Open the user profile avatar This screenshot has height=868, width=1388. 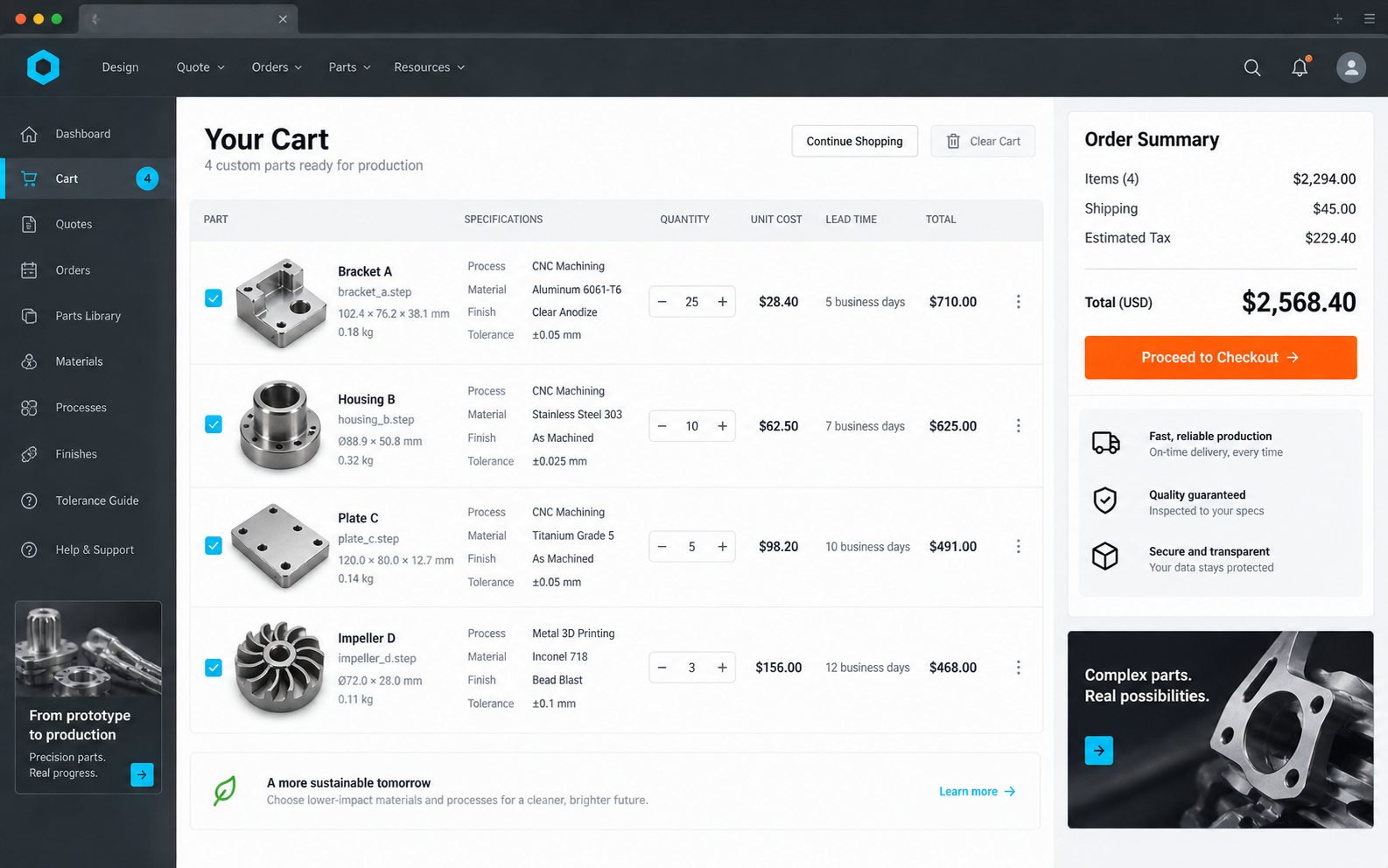click(x=1350, y=67)
